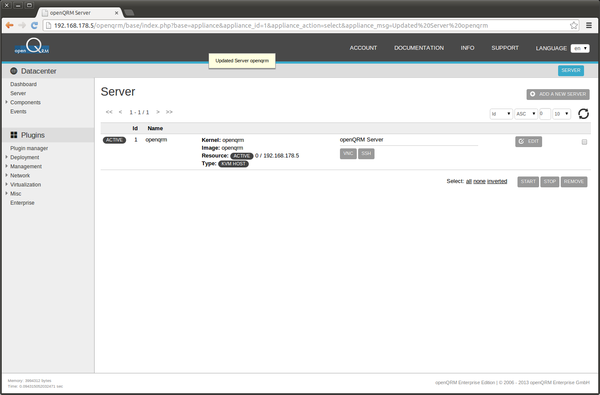Go to Dashboard in sidebar
Image resolution: width=600 pixels, height=395 pixels.
[x=23, y=84]
